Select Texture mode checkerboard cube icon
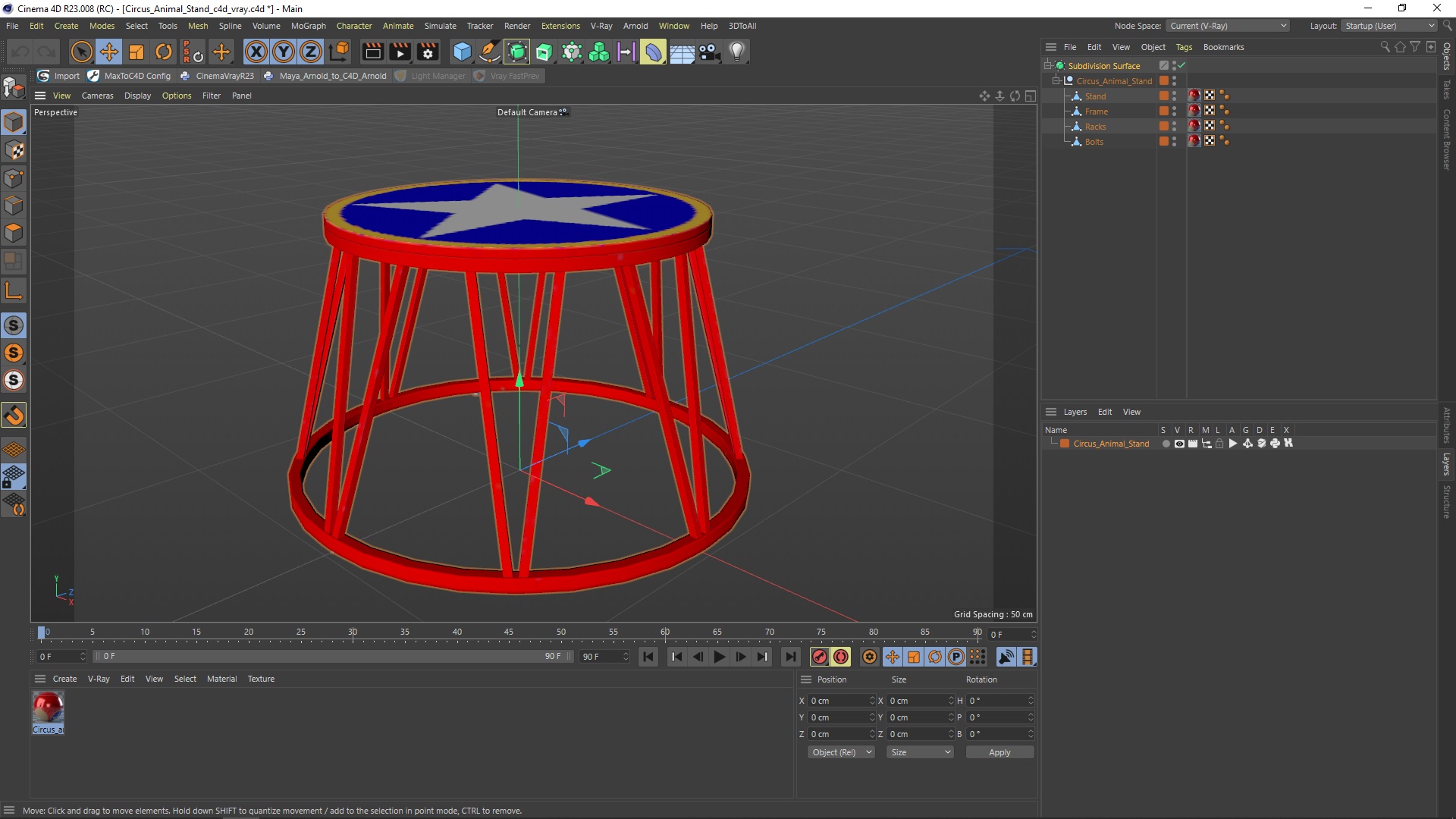This screenshot has height=819, width=1456. click(x=14, y=150)
